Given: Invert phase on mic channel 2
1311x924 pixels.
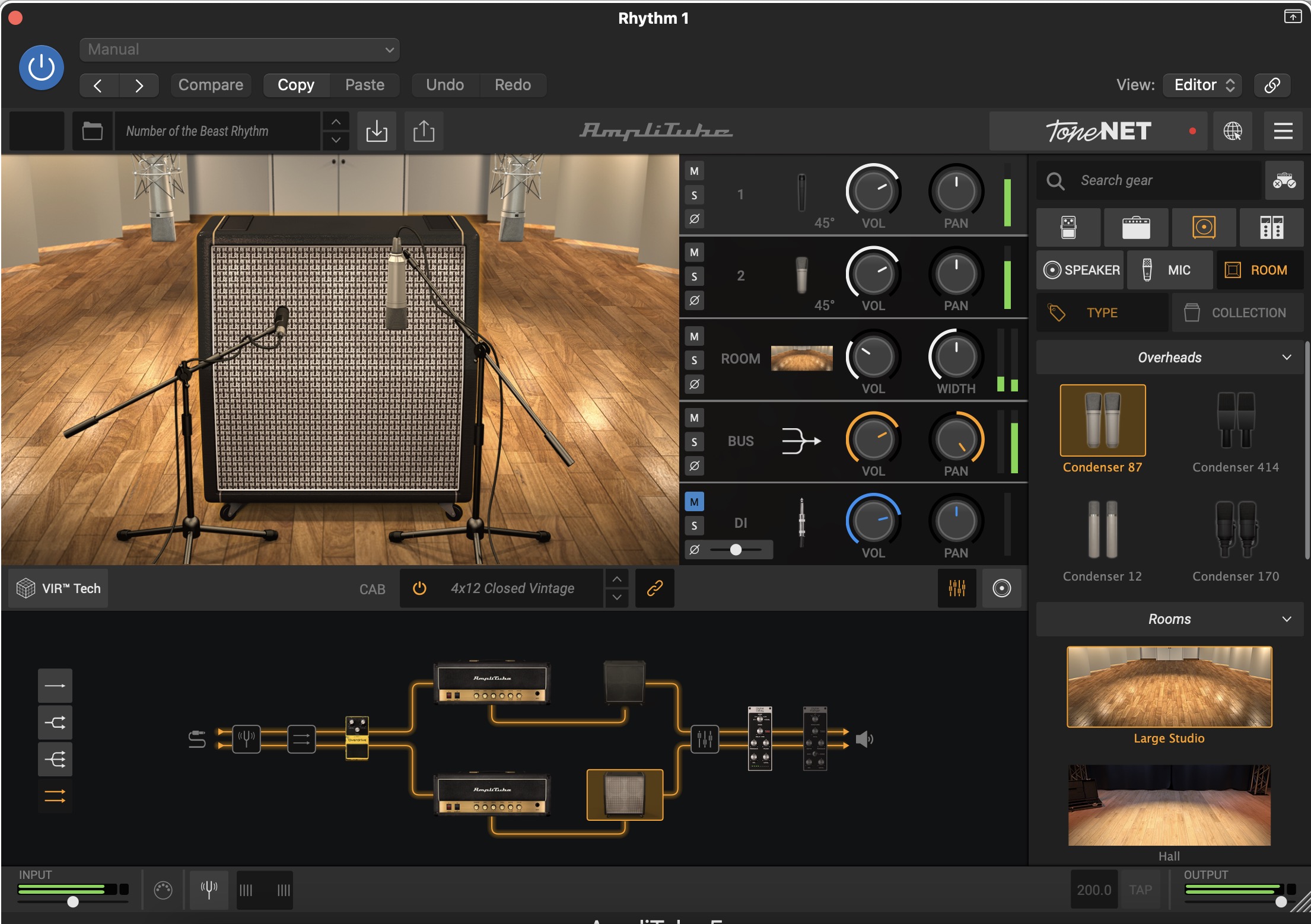Looking at the screenshot, I should pos(694,301).
